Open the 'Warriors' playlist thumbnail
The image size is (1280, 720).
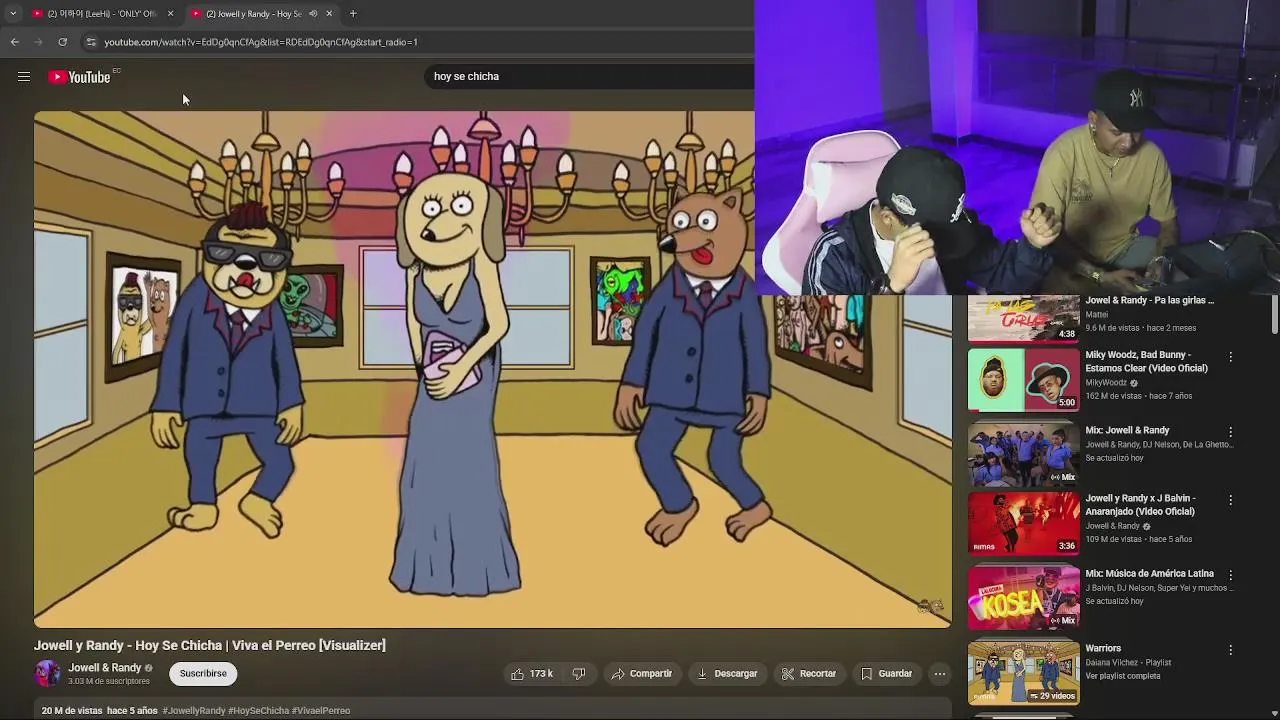click(1023, 672)
